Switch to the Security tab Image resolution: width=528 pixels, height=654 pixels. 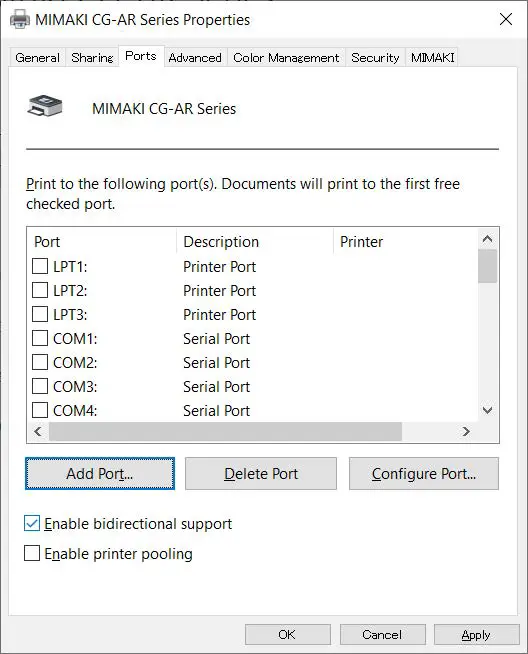pos(375,58)
